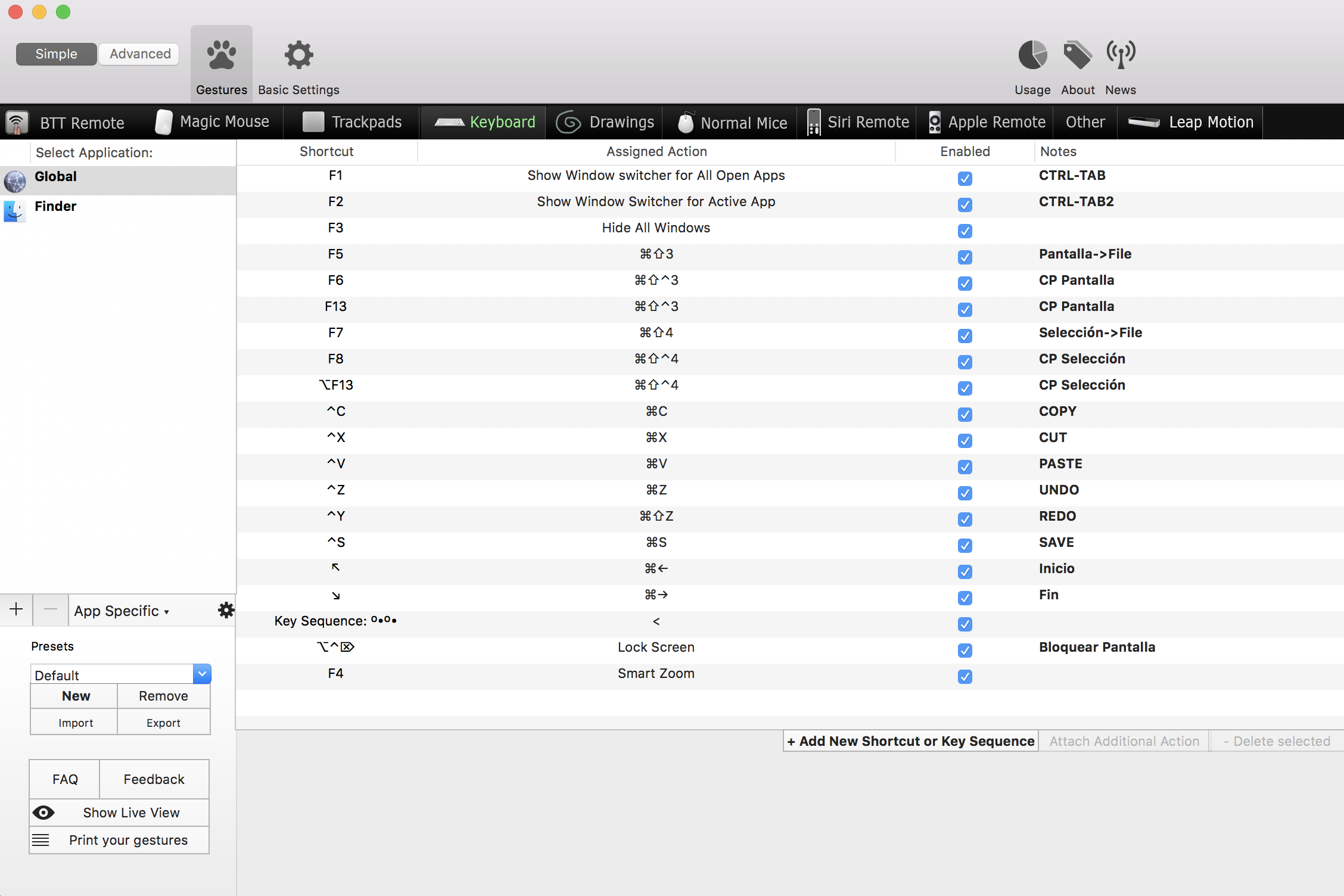This screenshot has height=896, width=1344.
Task: Click the gear icon next to App Specific
Action: coord(226,610)
